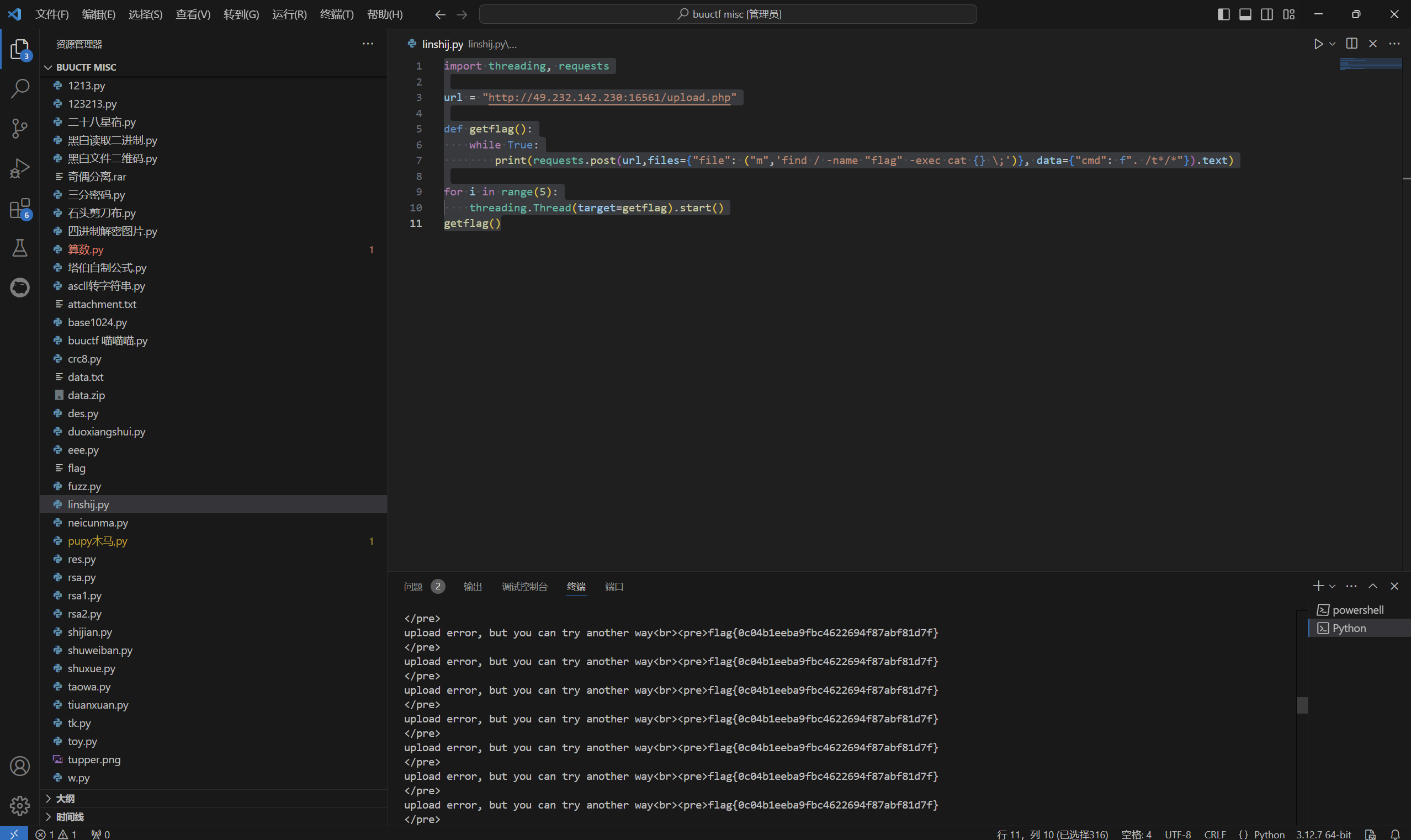Screen dimensions: 1411x840
Task: Select Python interpreter 3.12.7 64-bit
Action: [x=1323, y=834]
